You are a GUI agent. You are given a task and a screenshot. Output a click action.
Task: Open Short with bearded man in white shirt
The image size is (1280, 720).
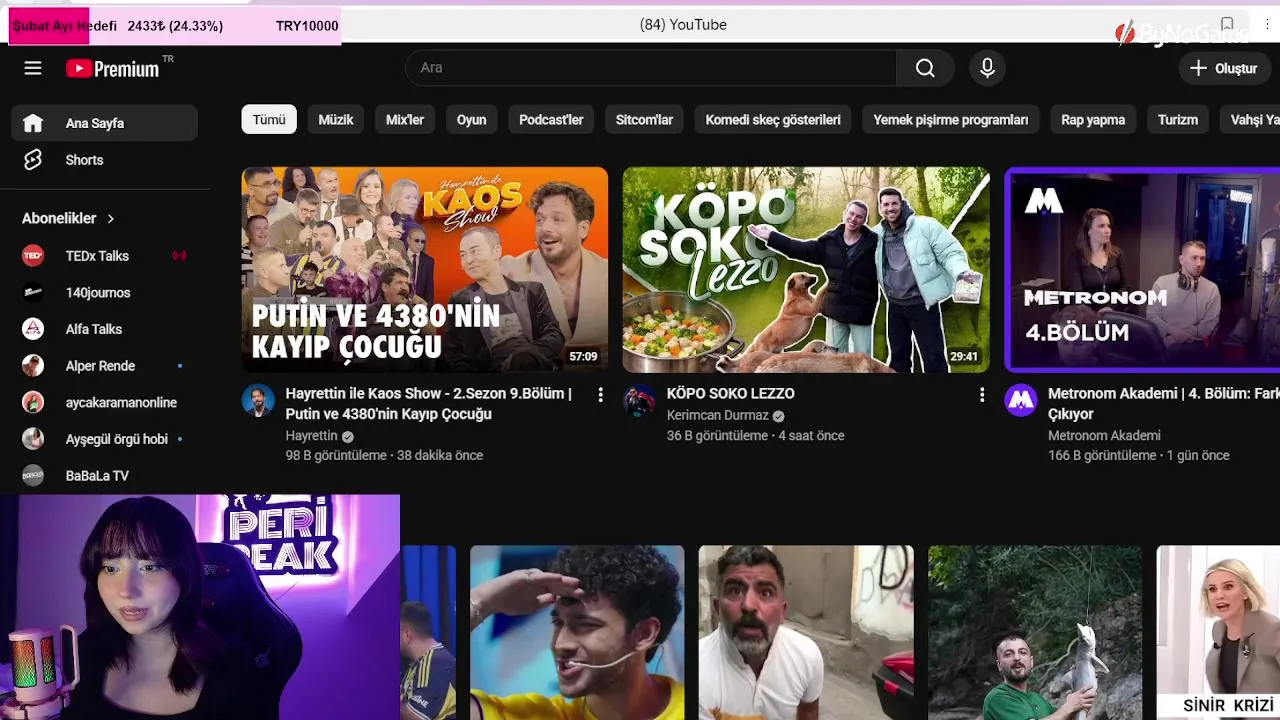[806, 632]
